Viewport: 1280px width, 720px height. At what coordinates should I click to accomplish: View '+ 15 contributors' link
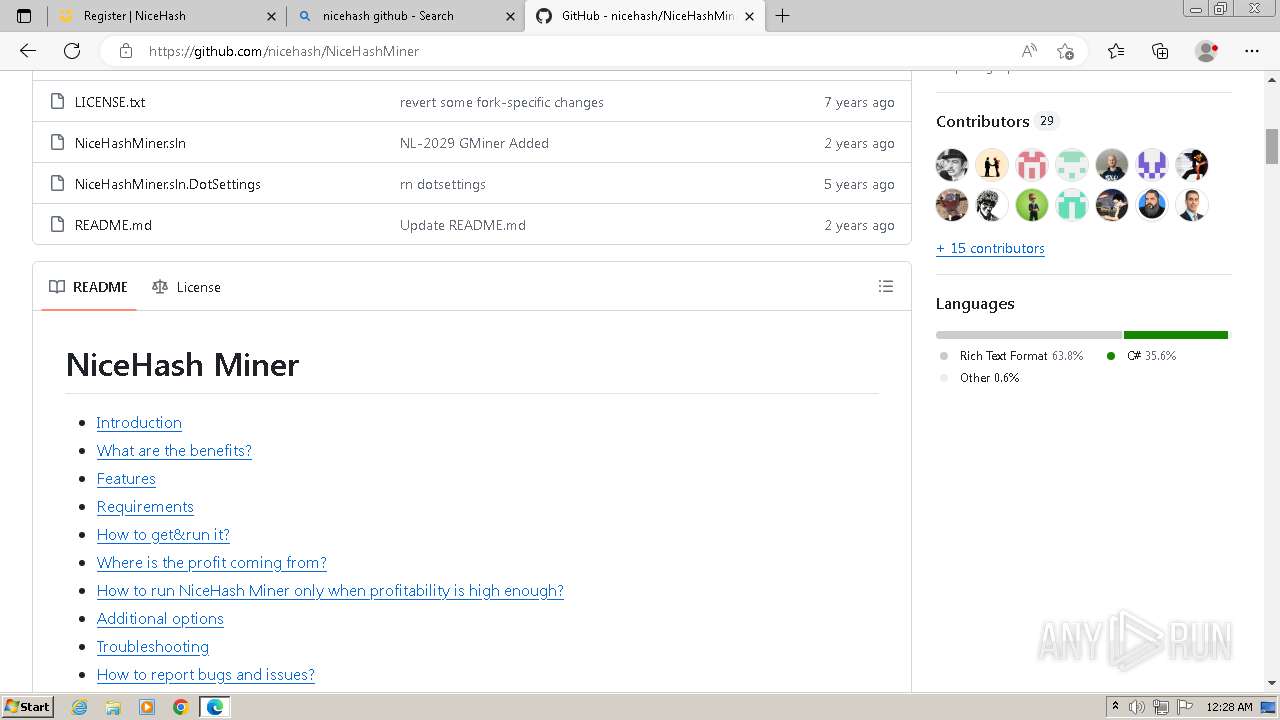coord(990,248)
